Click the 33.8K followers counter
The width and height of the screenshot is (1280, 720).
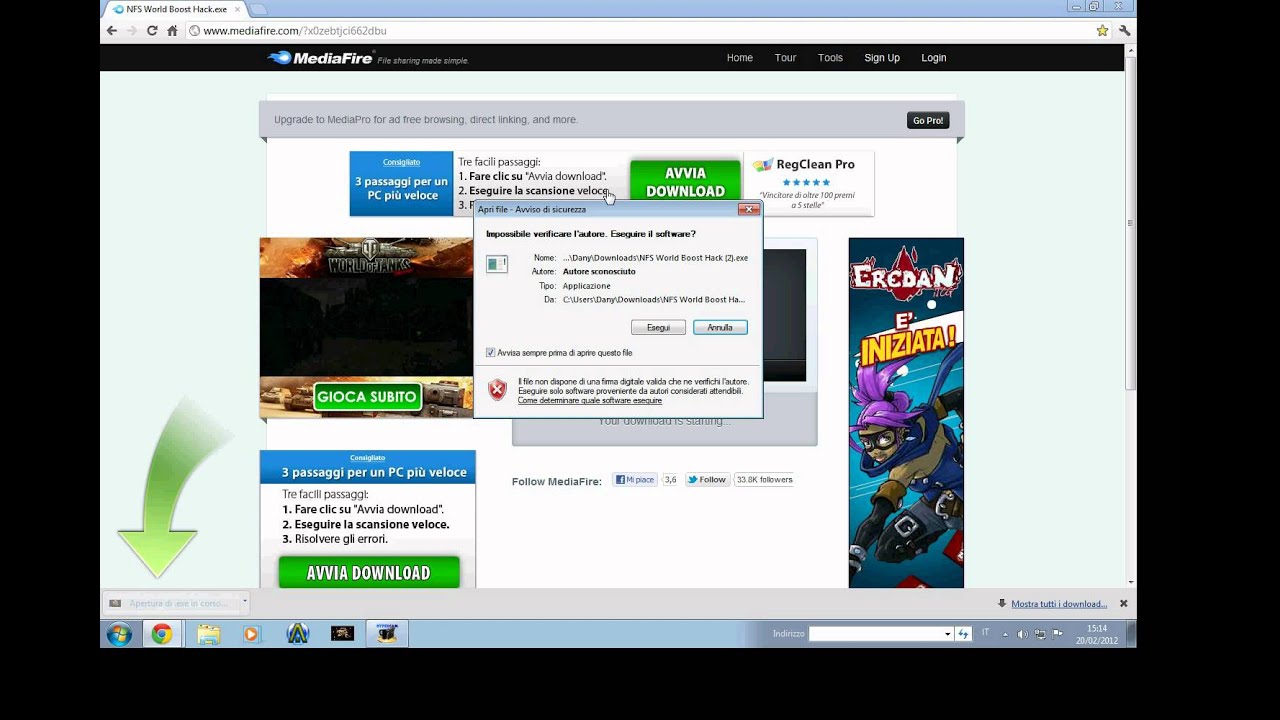click(765, 480)
